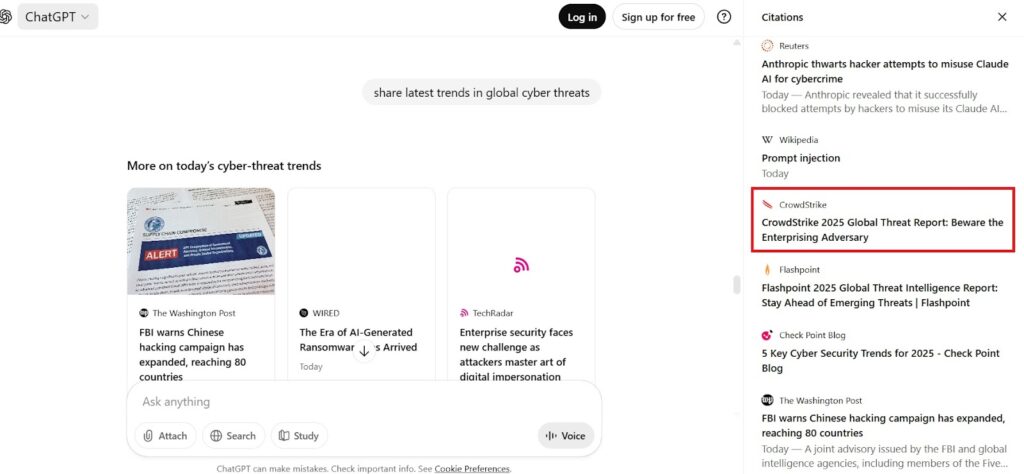Open the Check Point Blog citation
Viewport: 1024px width, 474px height.
pos(885,352)
